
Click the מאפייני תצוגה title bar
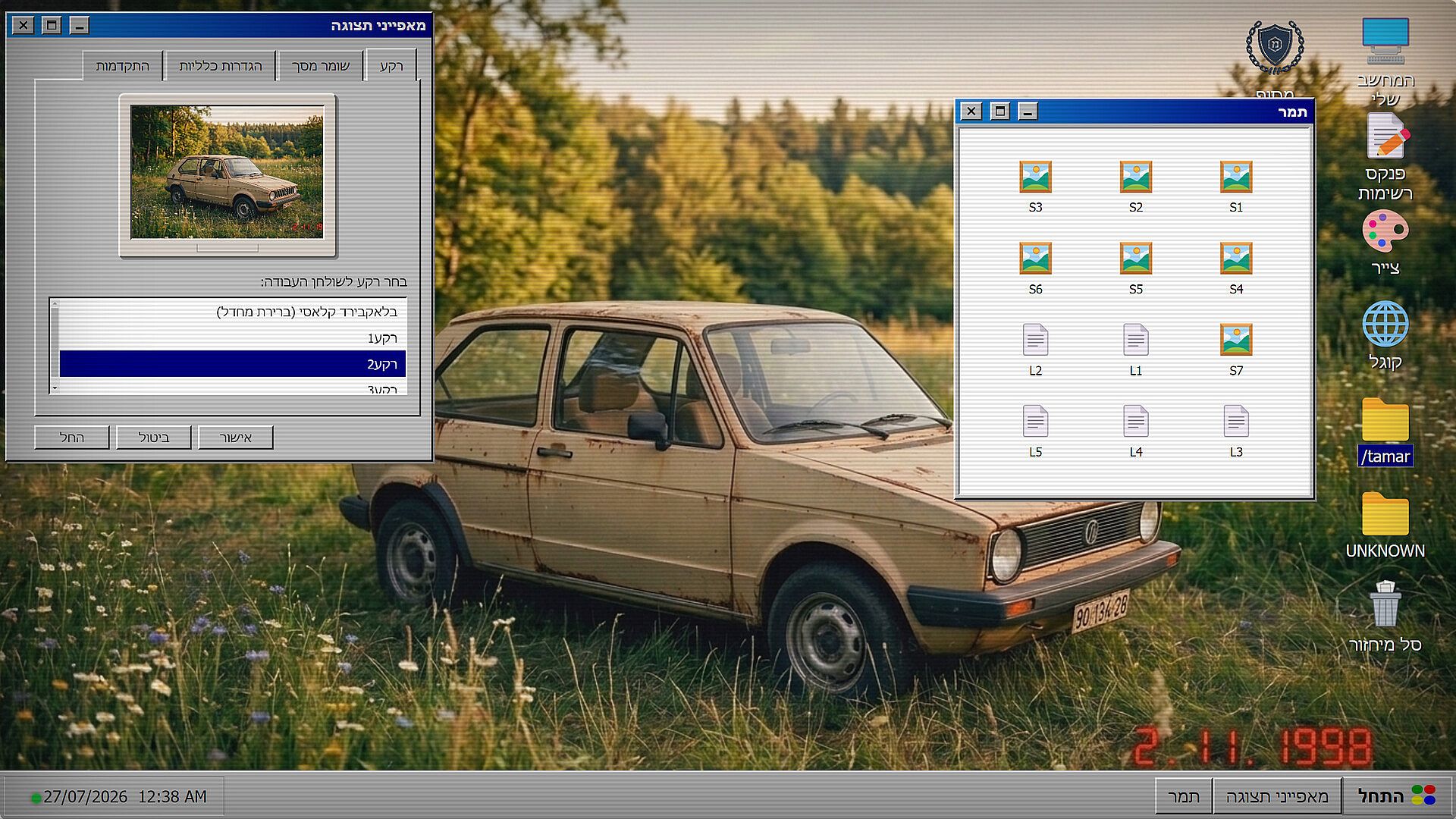pos(220,25)
